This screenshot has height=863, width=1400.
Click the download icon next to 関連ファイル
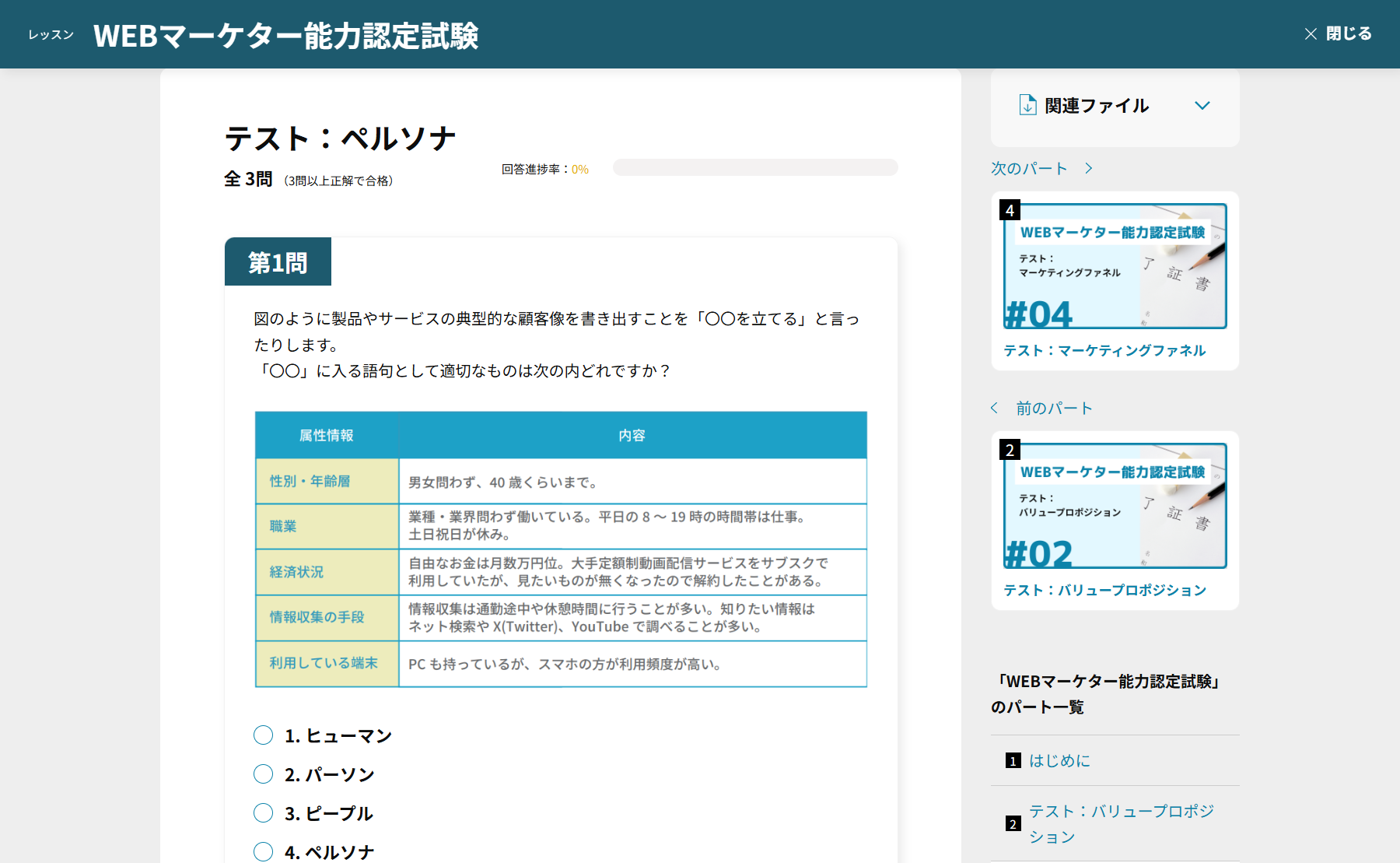click(x=1028, y=106)
